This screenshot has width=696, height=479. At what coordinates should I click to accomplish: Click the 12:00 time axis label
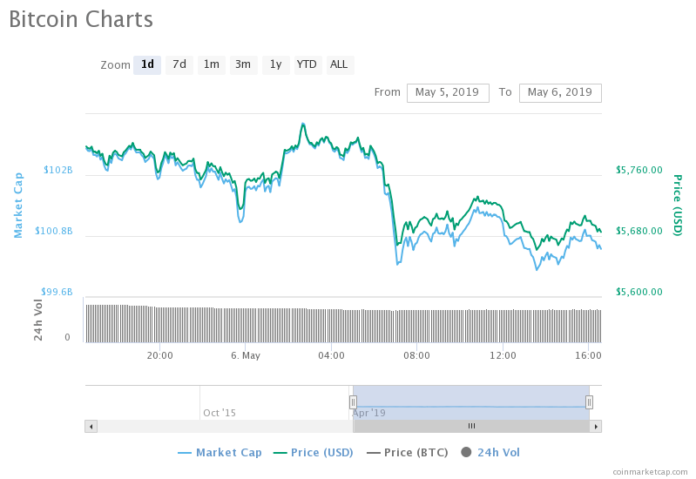point(502,356)
